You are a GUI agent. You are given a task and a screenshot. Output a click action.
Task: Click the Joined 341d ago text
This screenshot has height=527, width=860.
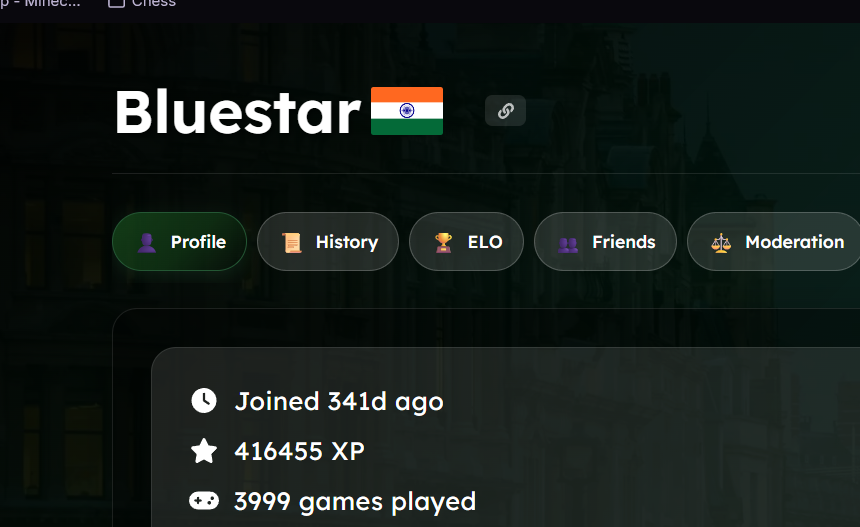click(x=339, y=402)
